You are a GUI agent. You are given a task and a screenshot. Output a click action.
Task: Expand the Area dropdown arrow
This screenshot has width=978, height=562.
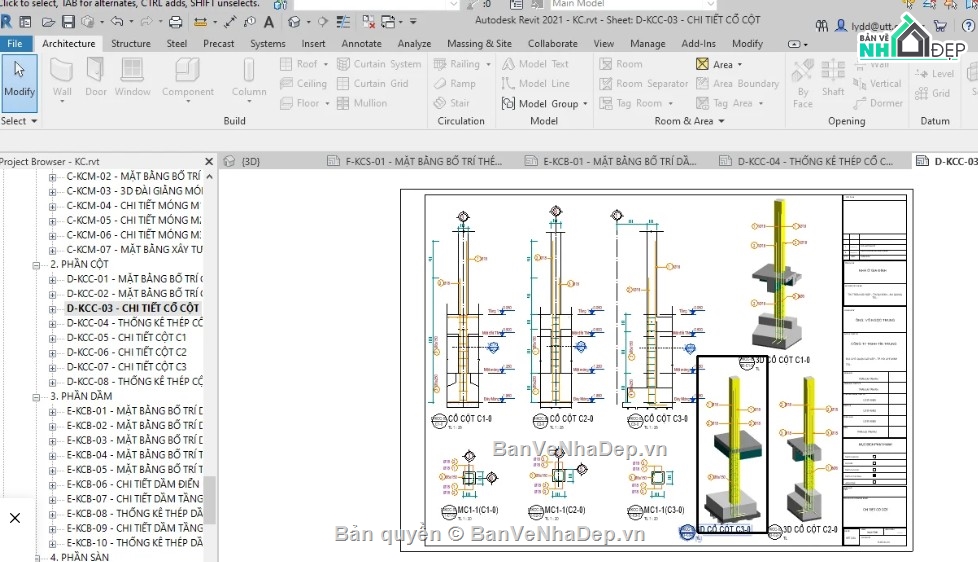coord(740,64)
